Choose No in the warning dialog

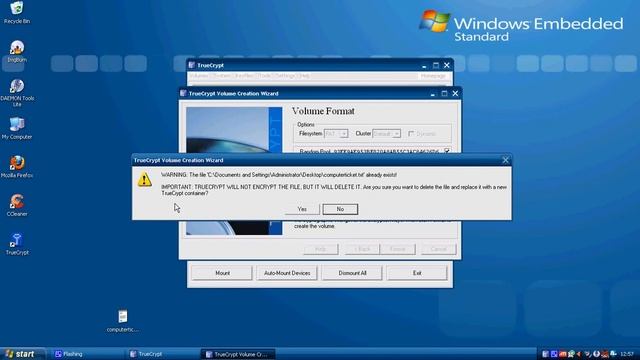[340, 209]
